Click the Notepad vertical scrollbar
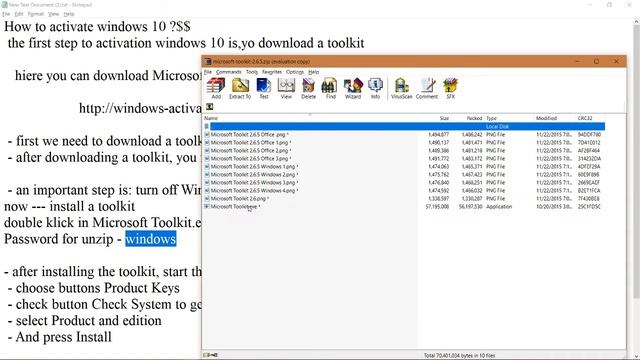Image resolution: width=640 pixels, height=360 pixels. coord(636,163)
